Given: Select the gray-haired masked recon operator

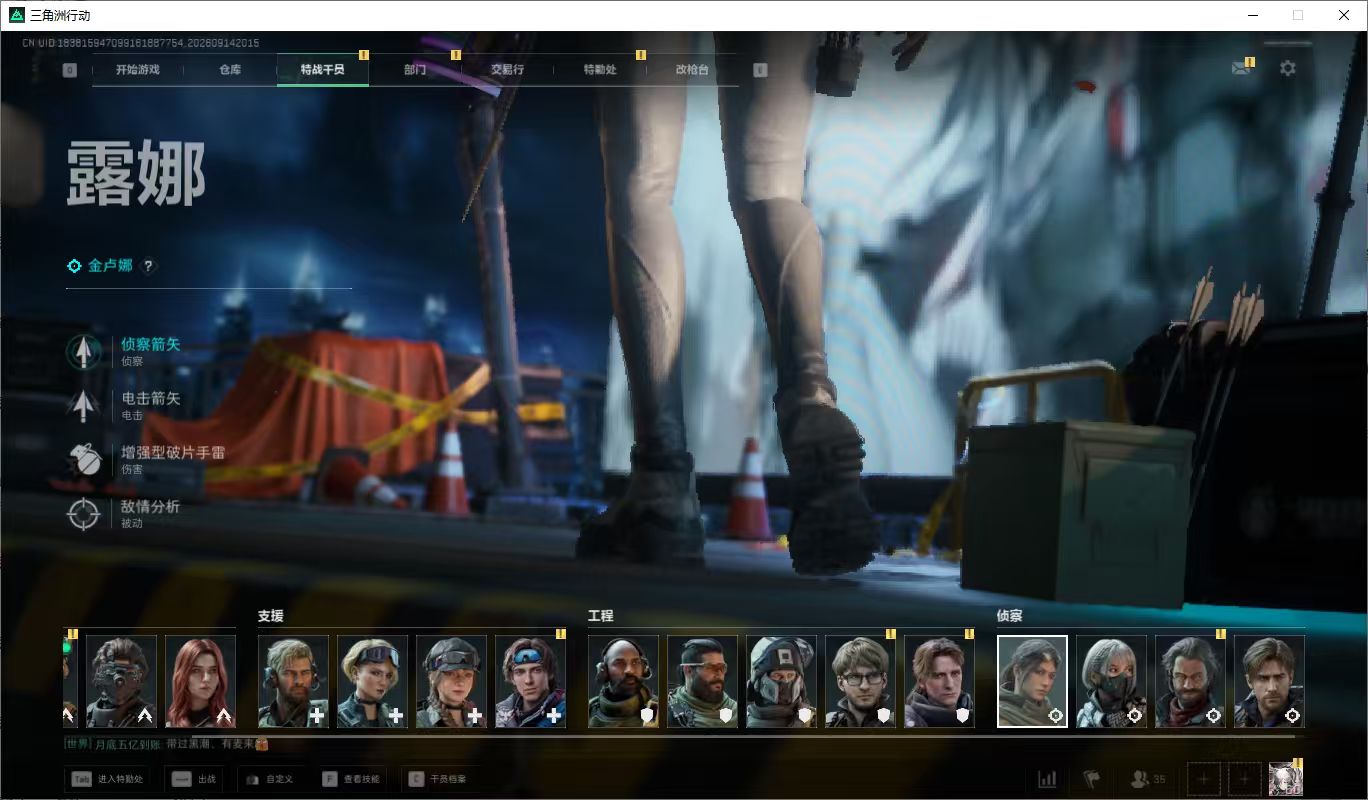Looking at the screenshot, I should click(1111, 681).
